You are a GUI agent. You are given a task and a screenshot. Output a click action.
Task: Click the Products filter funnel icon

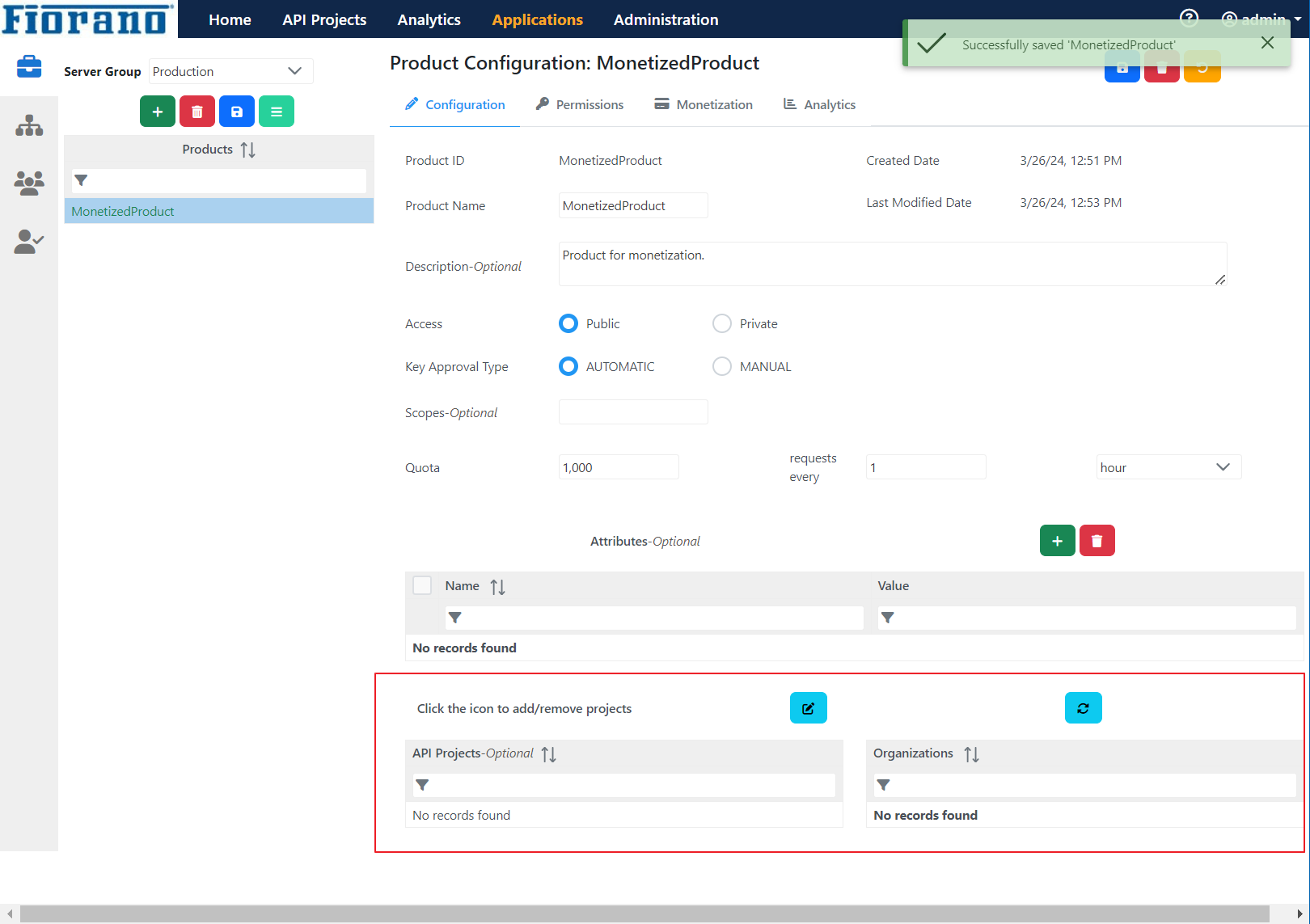click(x=81, y=180)
